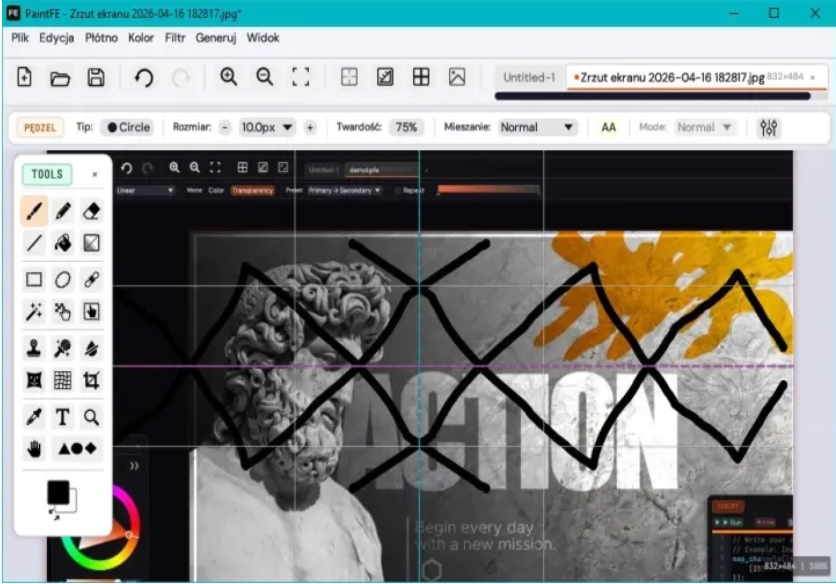Fit canvas to window with corner-brackets icon
836x584 pixels.
(x=301, y=77)
